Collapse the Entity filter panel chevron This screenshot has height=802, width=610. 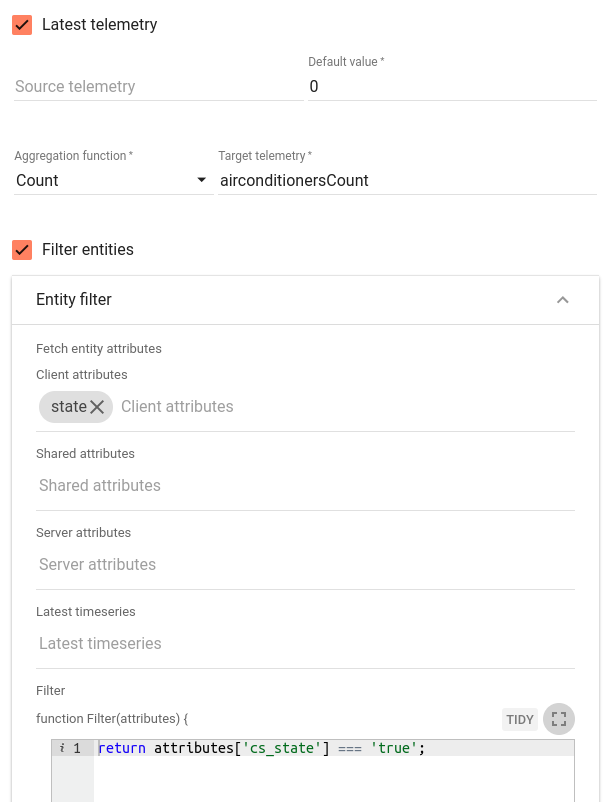coord(562,300)
